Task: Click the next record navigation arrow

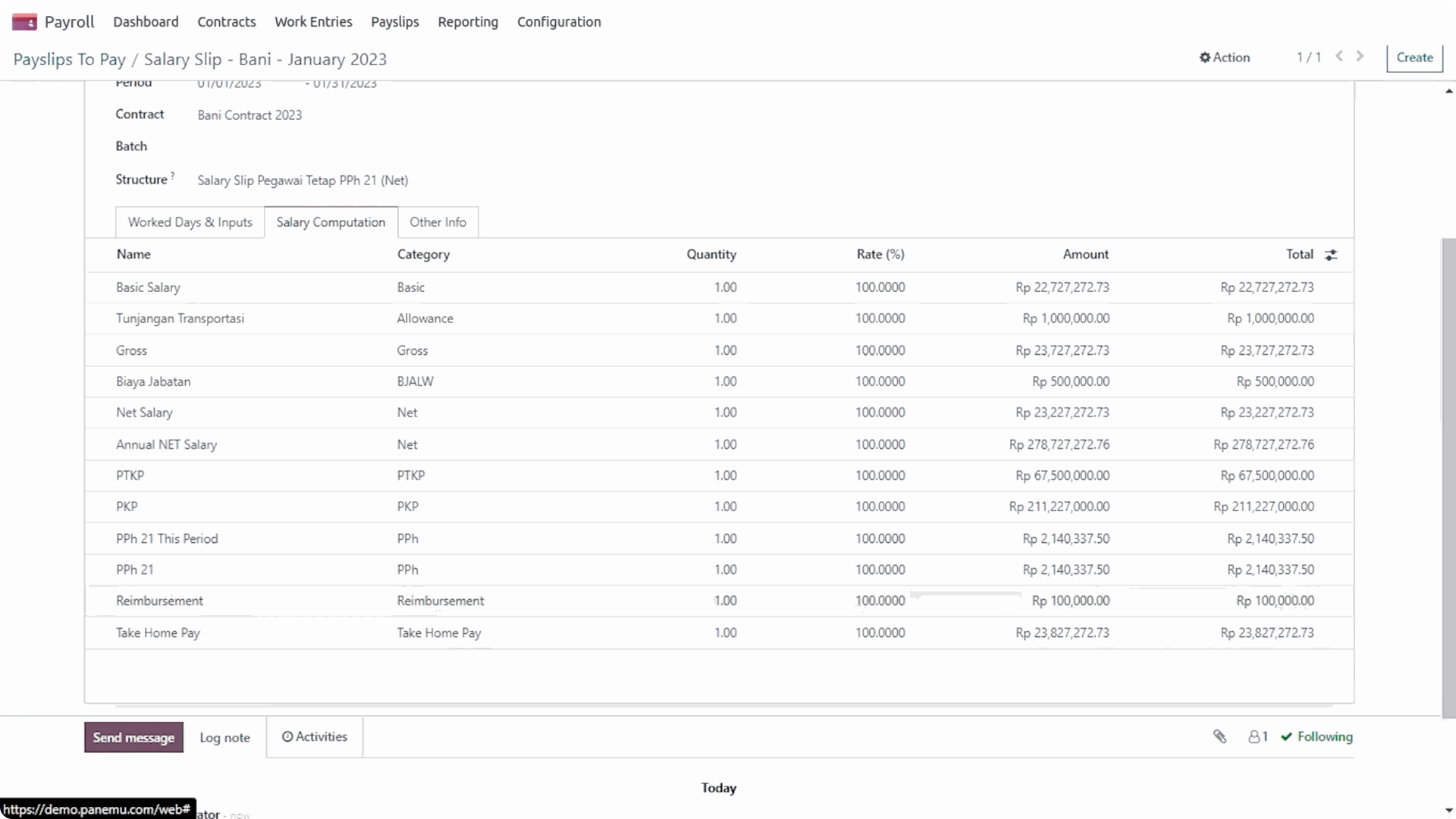Action: pos(1360,56)
